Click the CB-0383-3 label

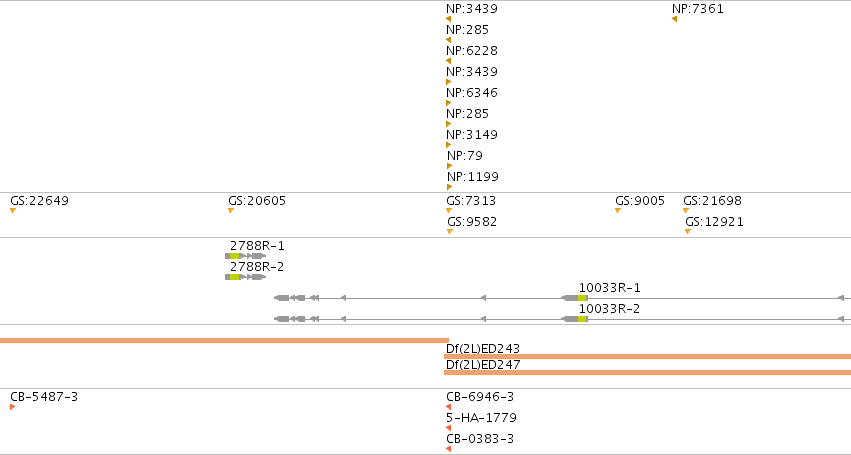tap(480, 439)
